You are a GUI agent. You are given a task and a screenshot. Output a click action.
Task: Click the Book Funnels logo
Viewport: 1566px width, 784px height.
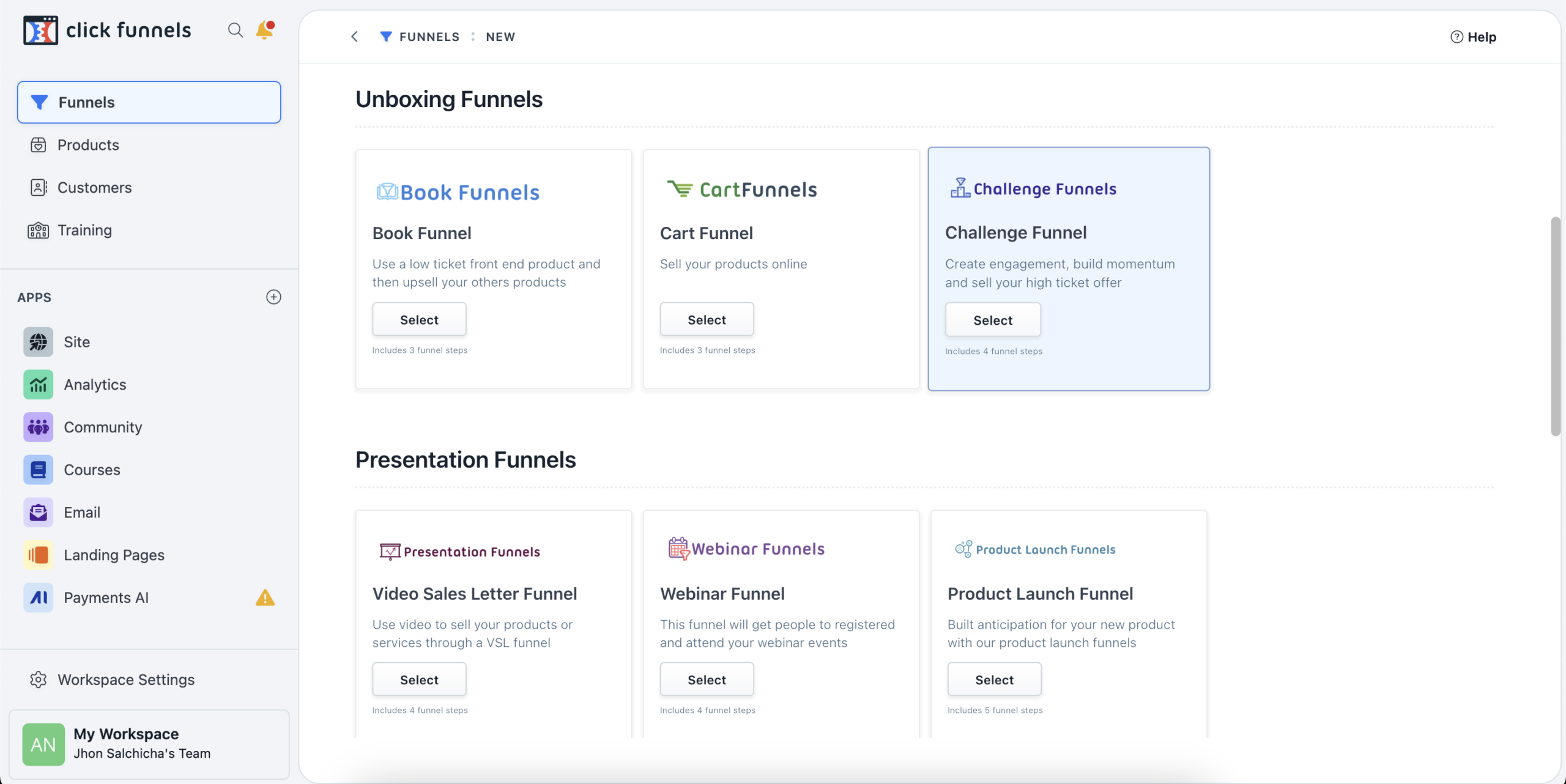pos(458,192)
